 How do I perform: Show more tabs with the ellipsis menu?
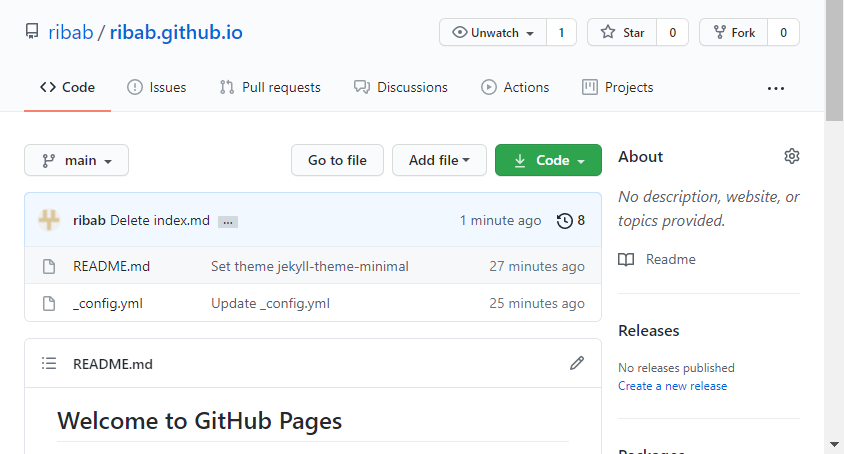[776, 88]
